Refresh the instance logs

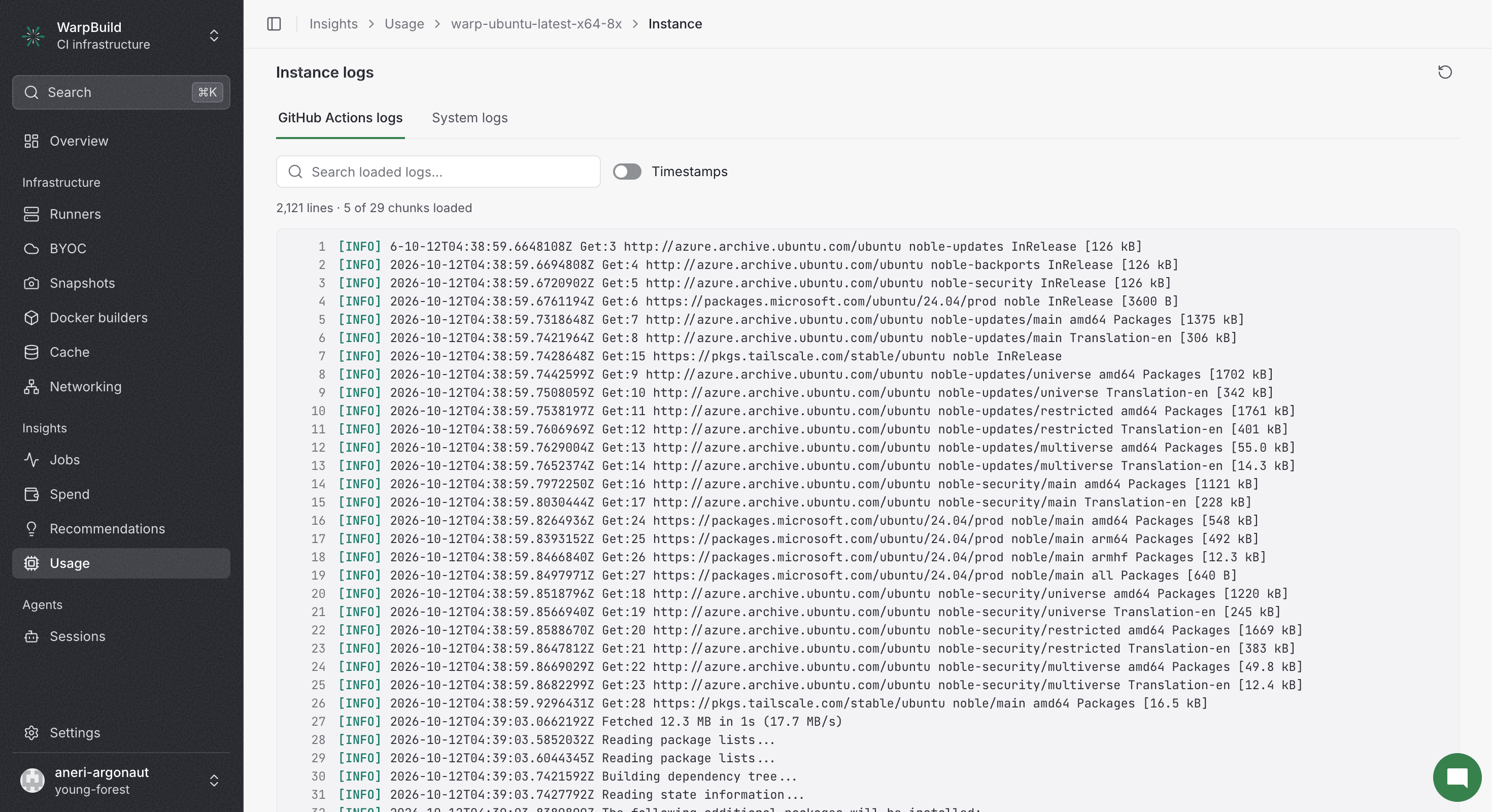tap(1444, 72)
